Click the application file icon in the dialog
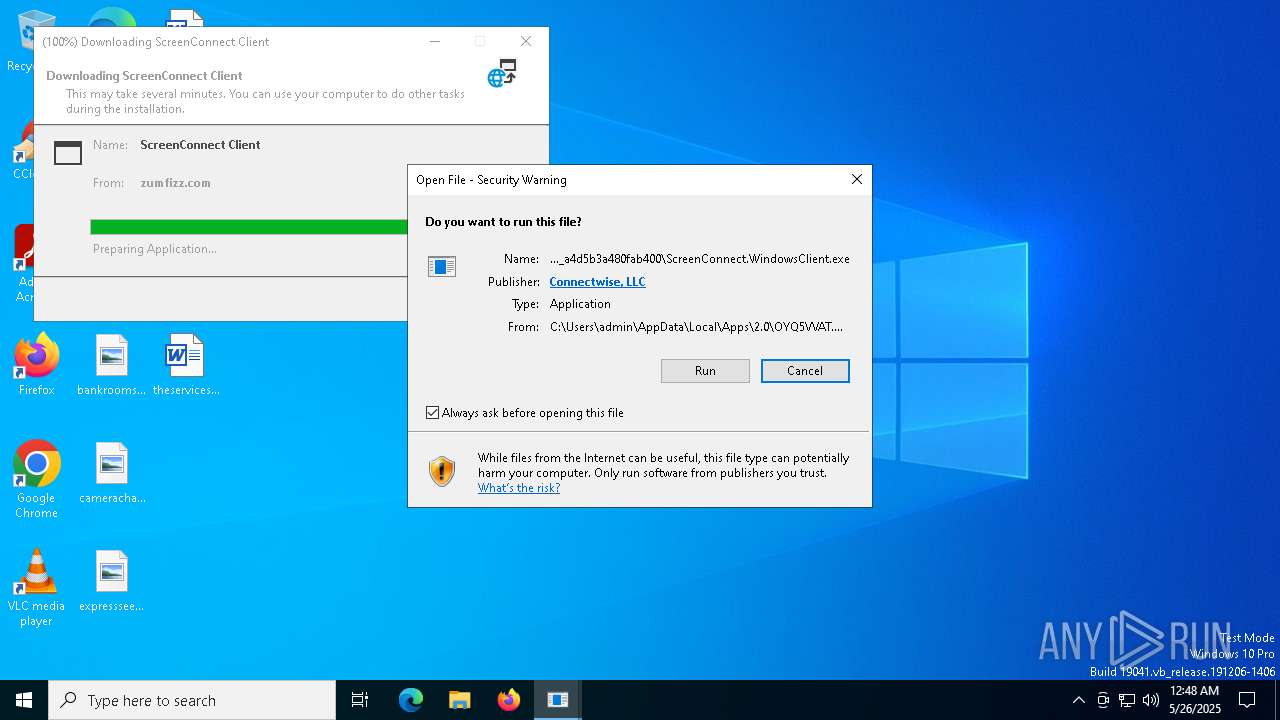This screenshot has height=720, width=1280. pos(442,267)
